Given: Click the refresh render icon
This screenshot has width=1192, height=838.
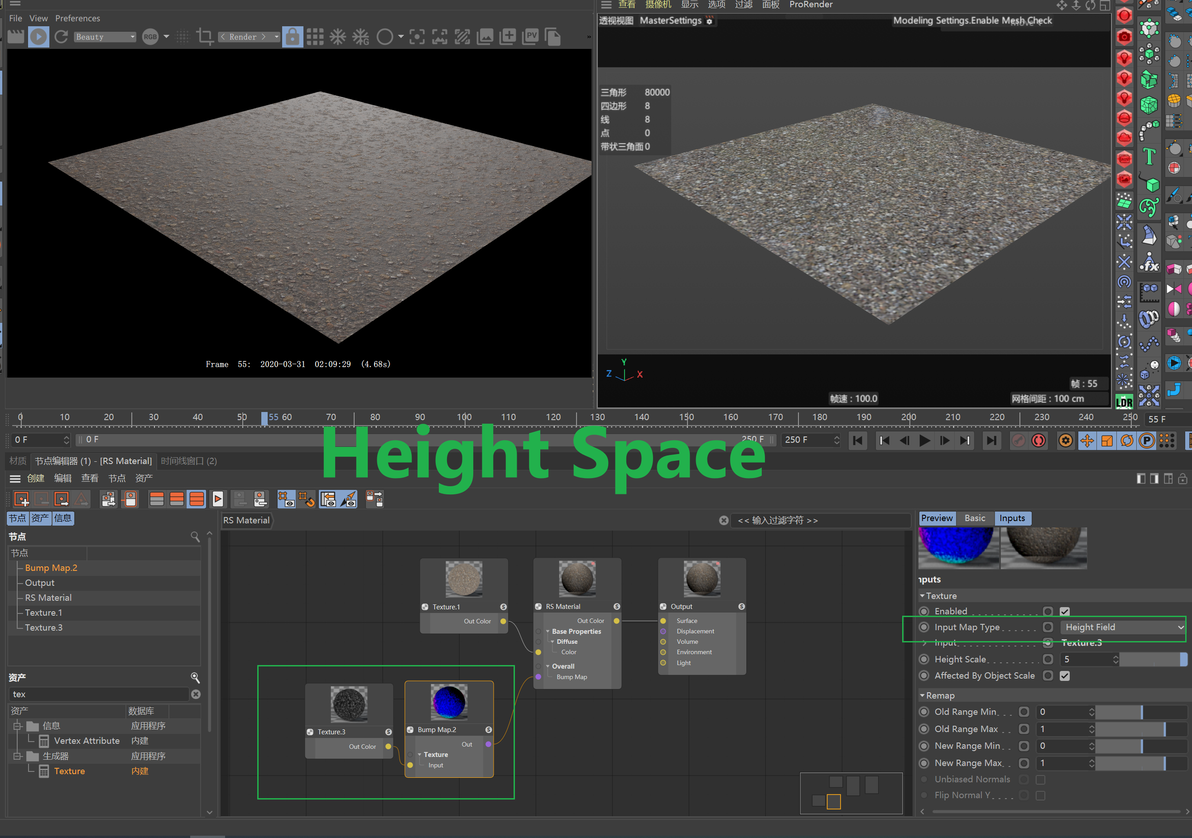Looking at the screenshot, I should tap(62, 37).
